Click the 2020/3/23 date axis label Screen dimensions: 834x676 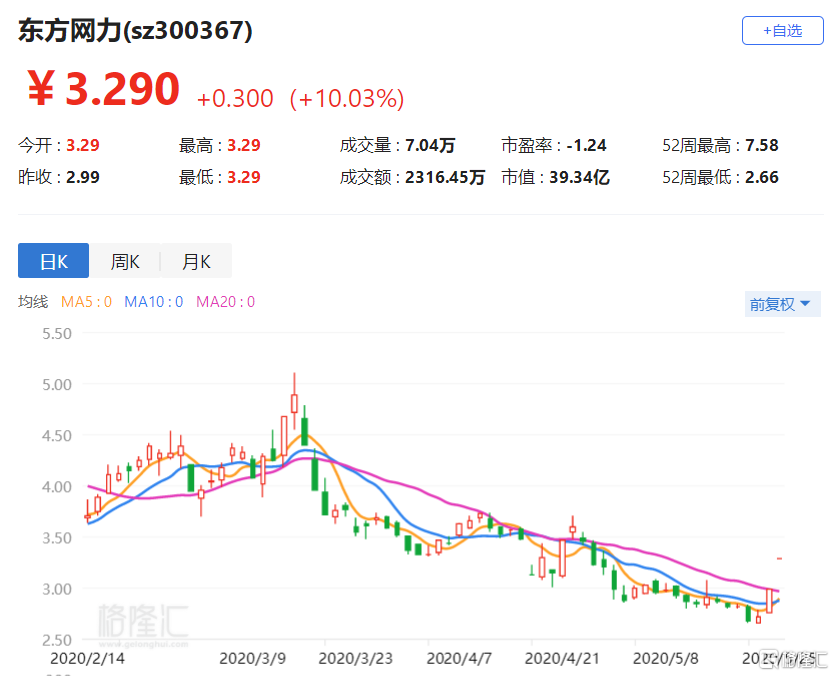tap(355, 658)
